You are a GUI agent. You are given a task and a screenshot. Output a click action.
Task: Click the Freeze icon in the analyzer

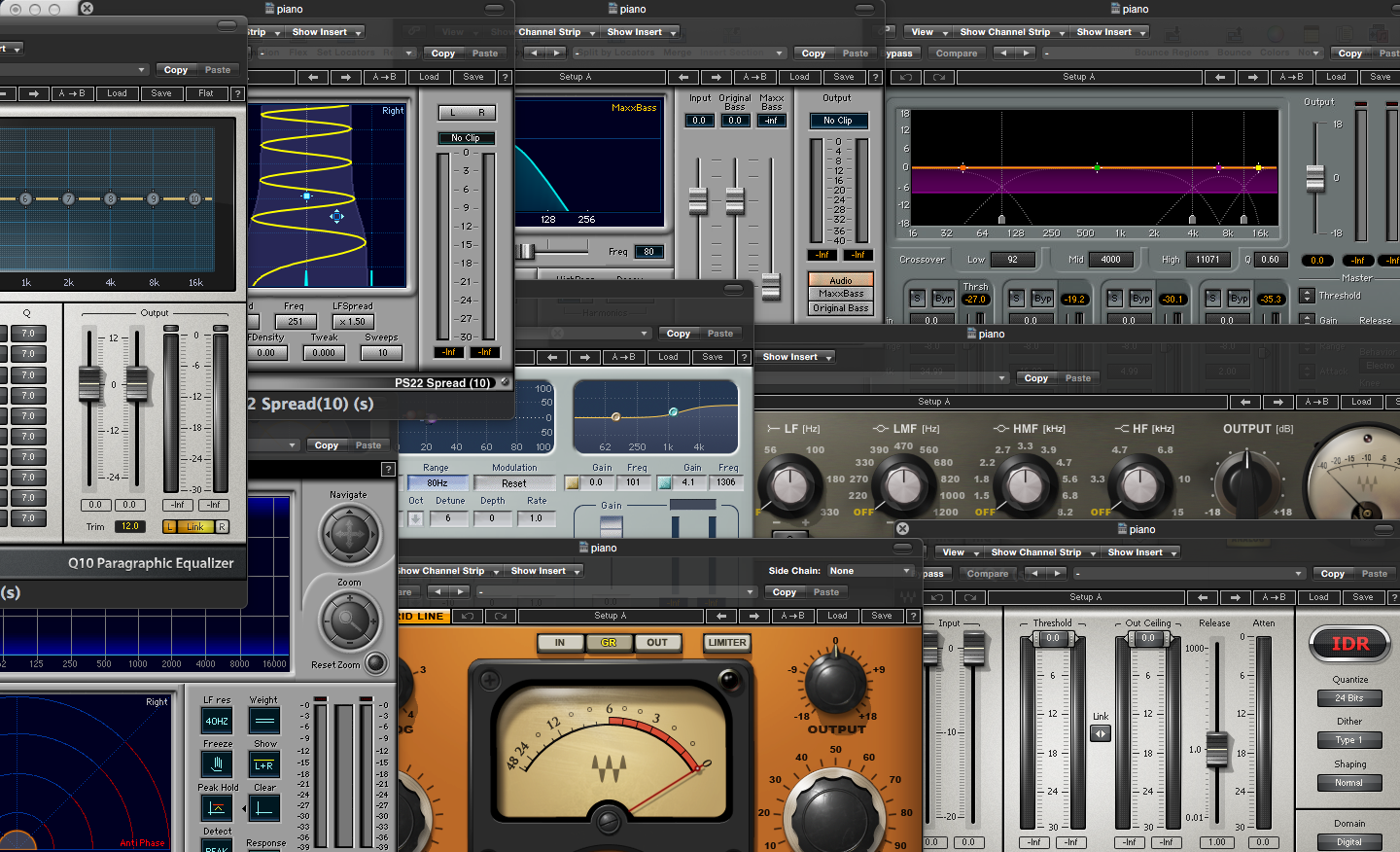(217, 764)
